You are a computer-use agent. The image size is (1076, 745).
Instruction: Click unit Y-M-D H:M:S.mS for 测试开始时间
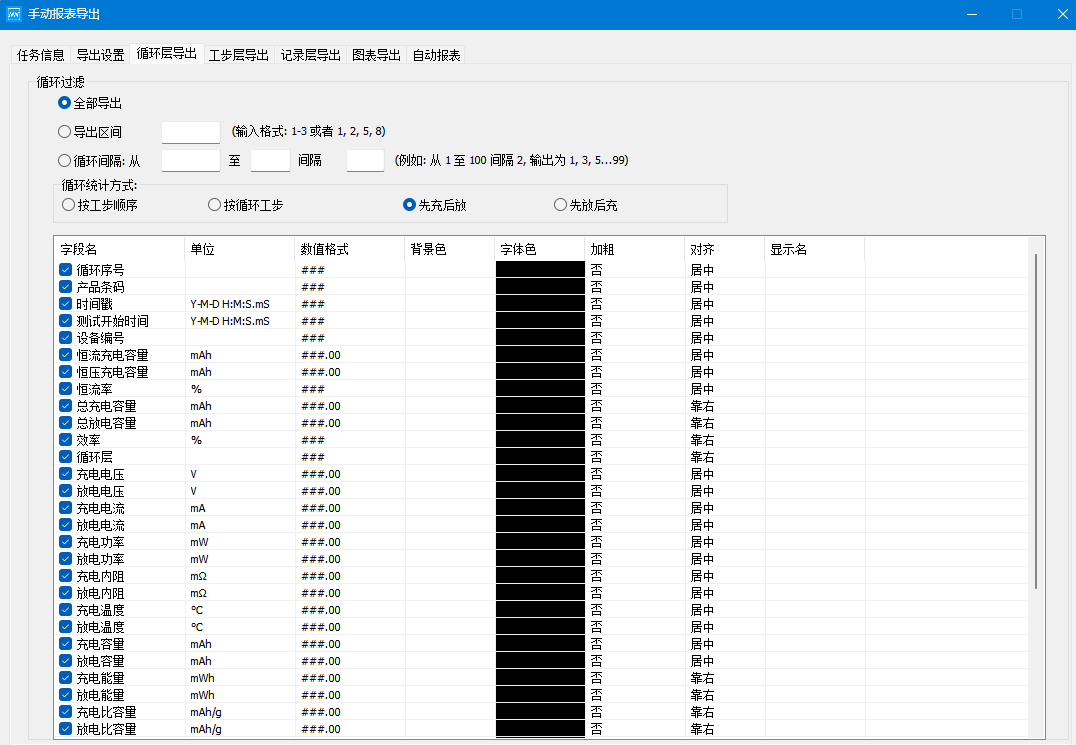point(230,320)
